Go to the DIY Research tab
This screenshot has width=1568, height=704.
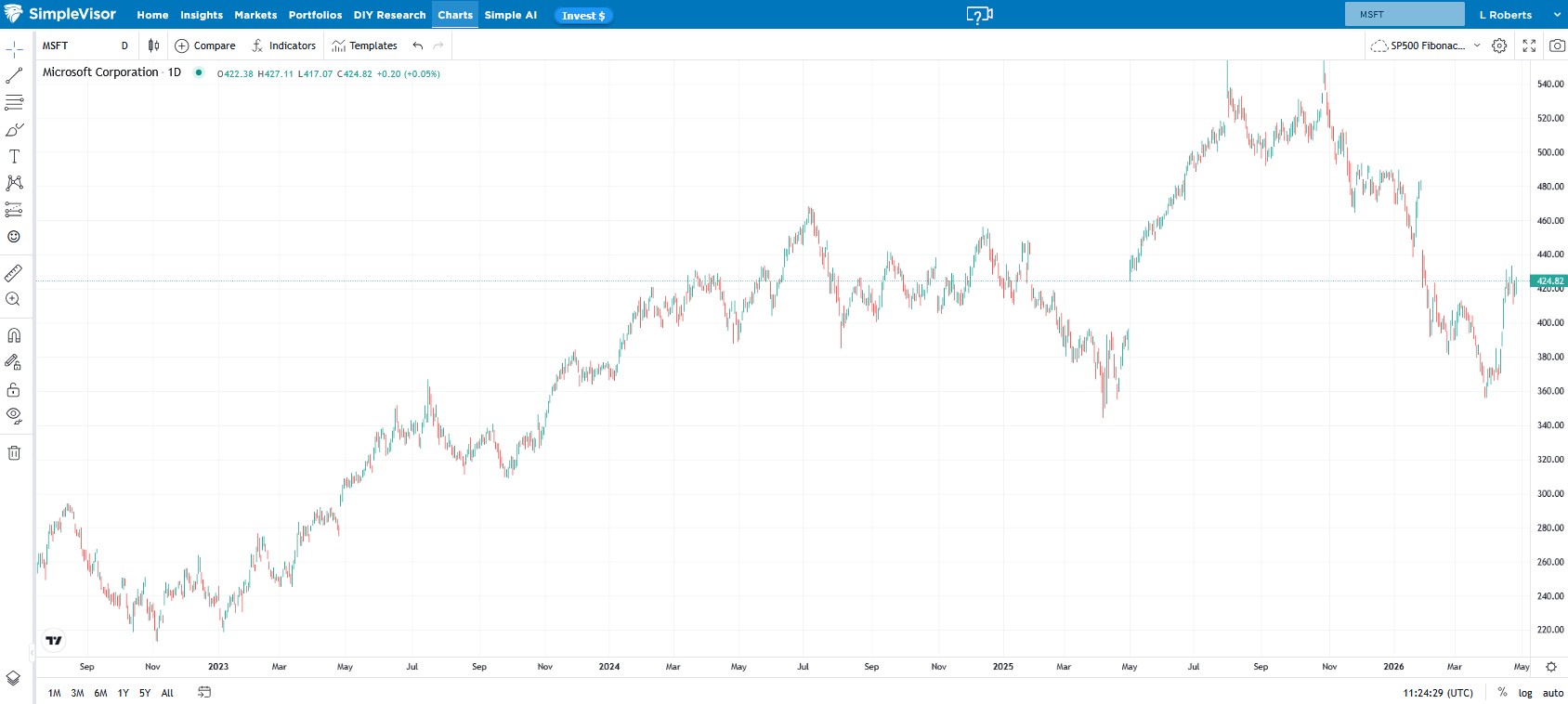click(389, 15)
